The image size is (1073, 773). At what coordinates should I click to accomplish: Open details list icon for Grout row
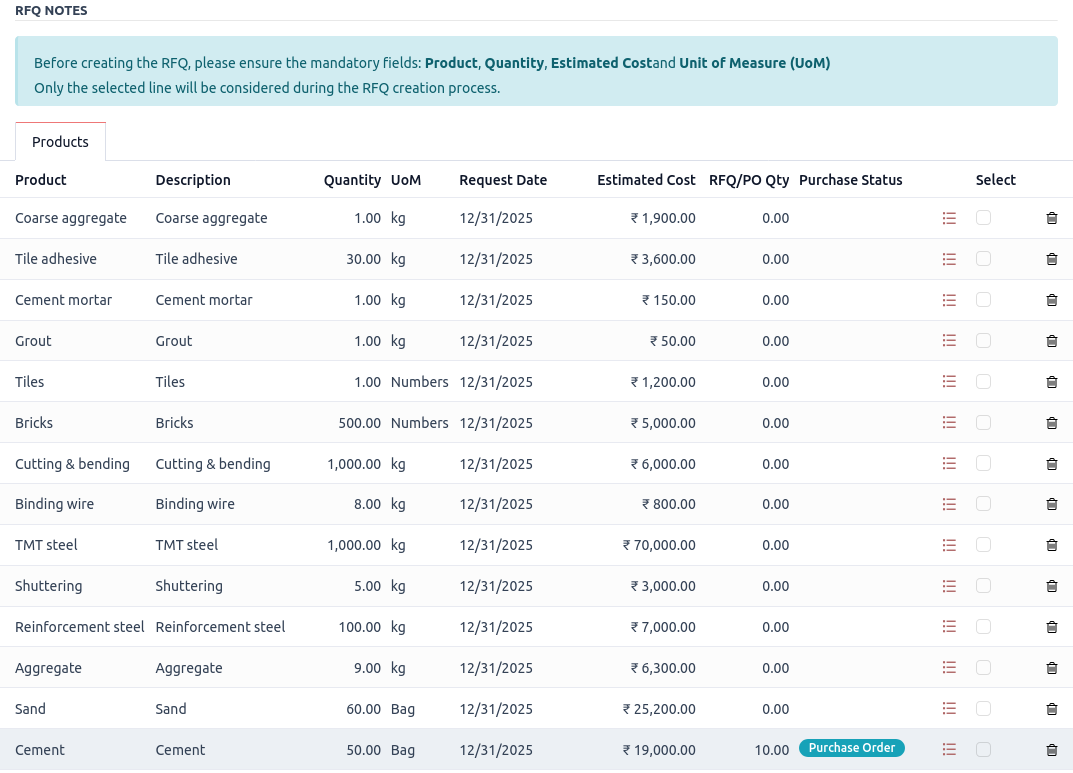[949, 341]
